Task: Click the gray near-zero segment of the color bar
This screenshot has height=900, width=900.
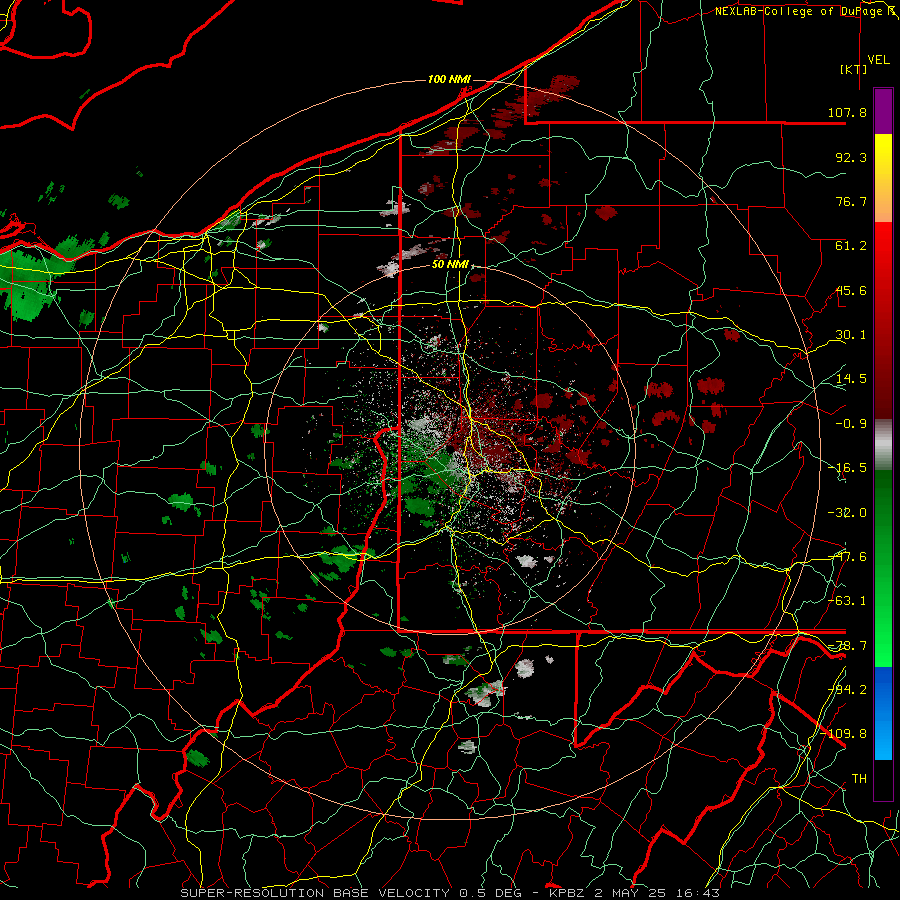Action: (x=883, y=445)
